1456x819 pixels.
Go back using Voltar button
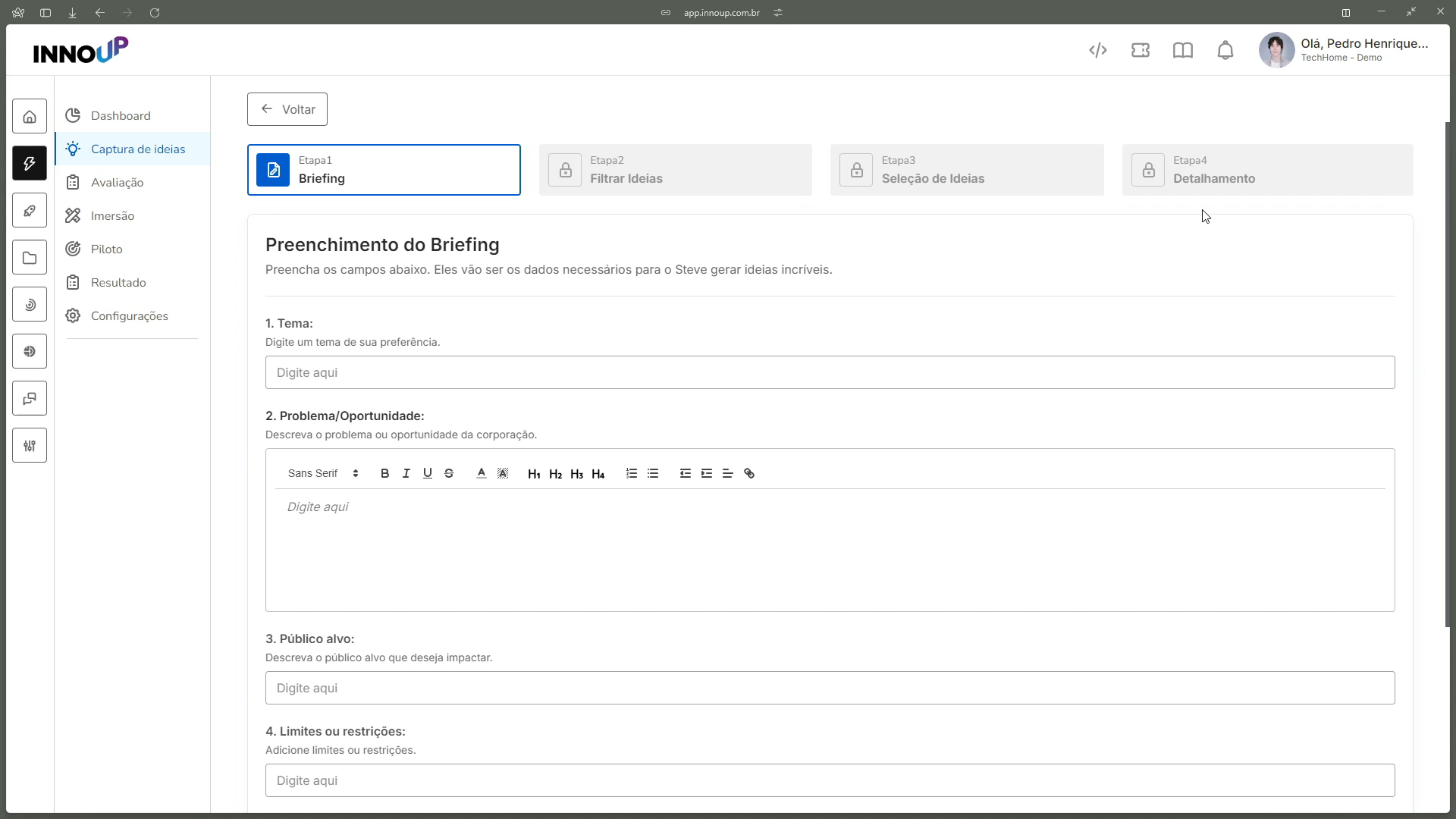(x=287, y=109)
